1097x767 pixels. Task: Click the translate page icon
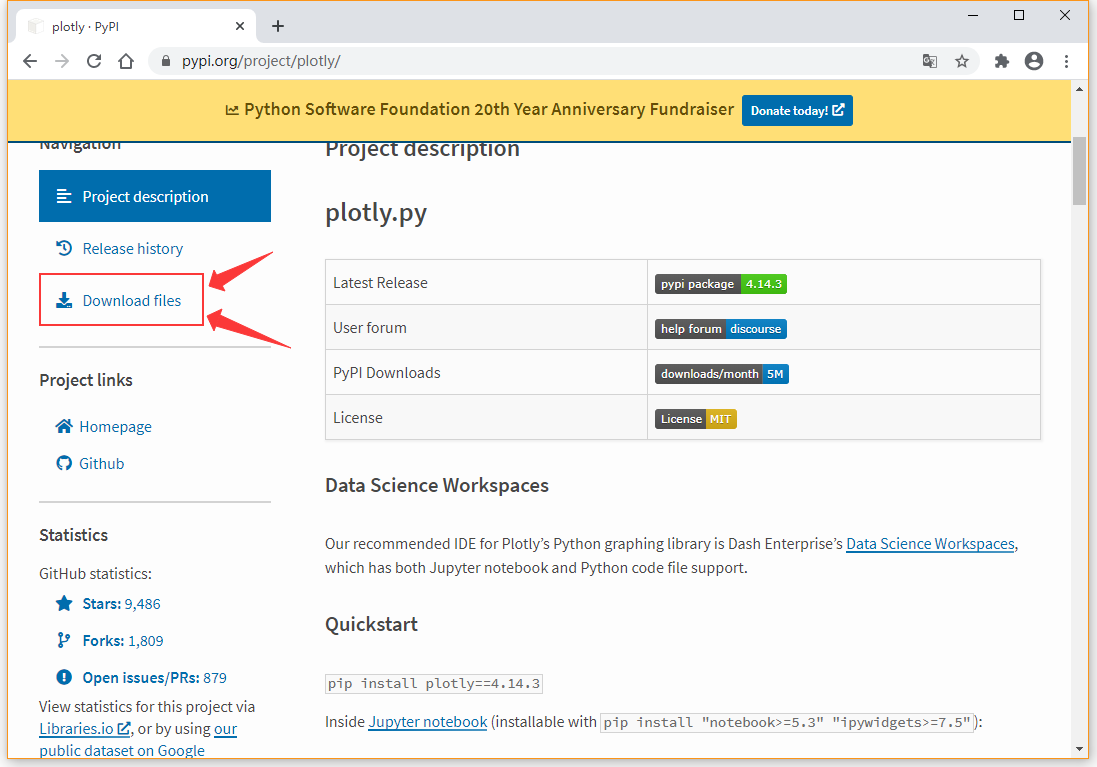930,61
